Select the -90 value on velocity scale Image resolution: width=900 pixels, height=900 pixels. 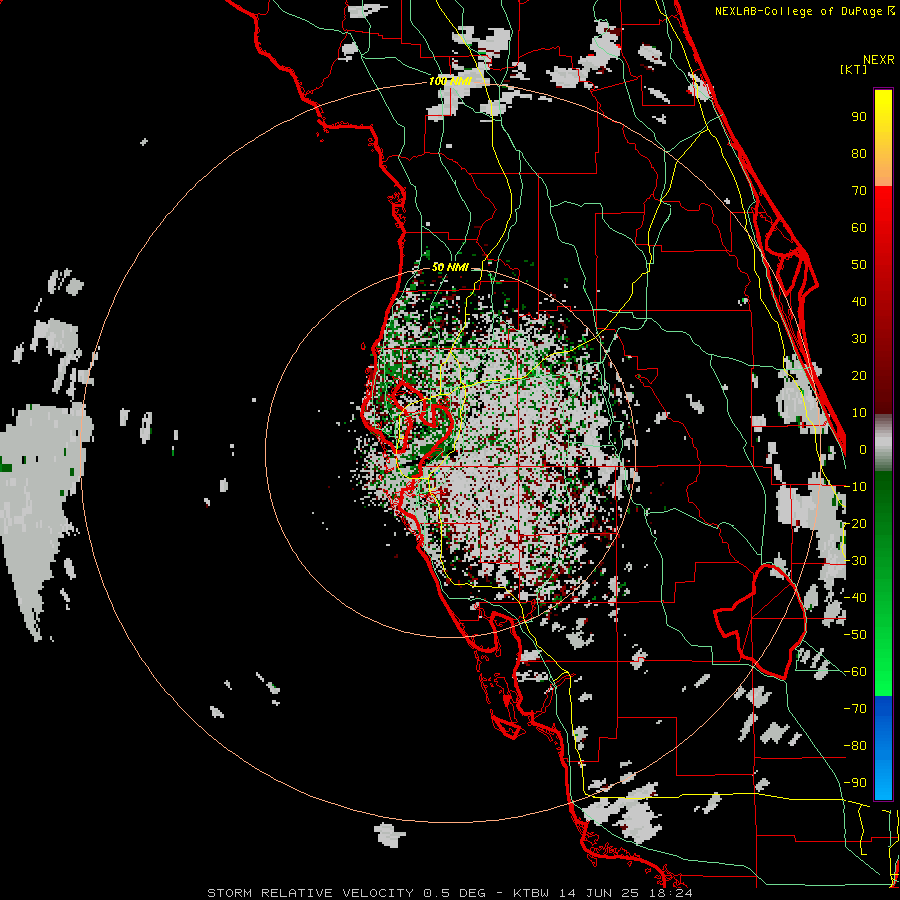tap(855, 783)
